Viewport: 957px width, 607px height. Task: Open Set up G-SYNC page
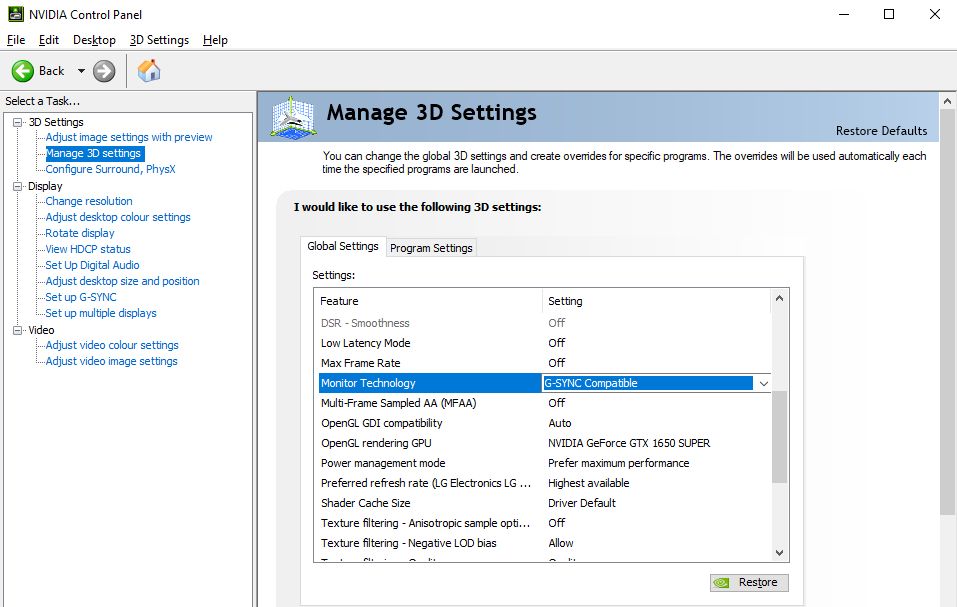(81, 297)
